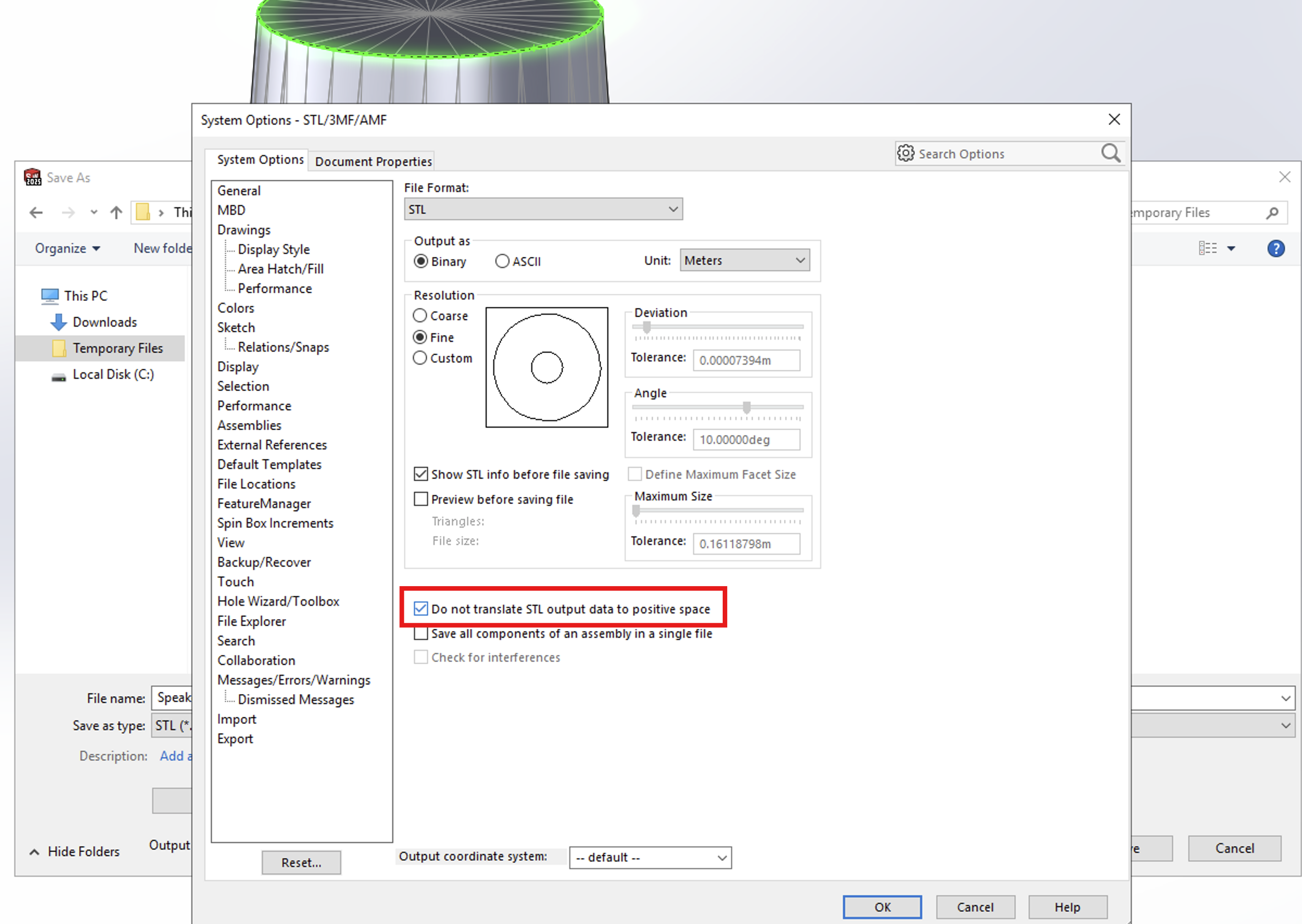Enable Preview before saving file

click(x=421, y=499)
